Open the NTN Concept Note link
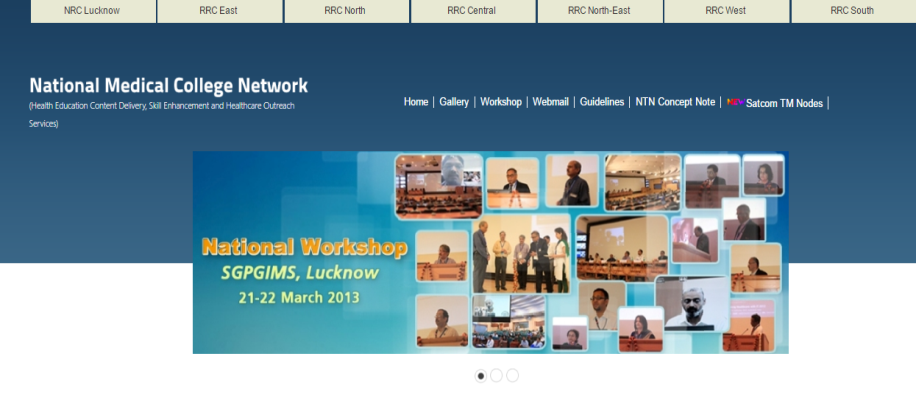916x407 pixels. tap(675, 102)
